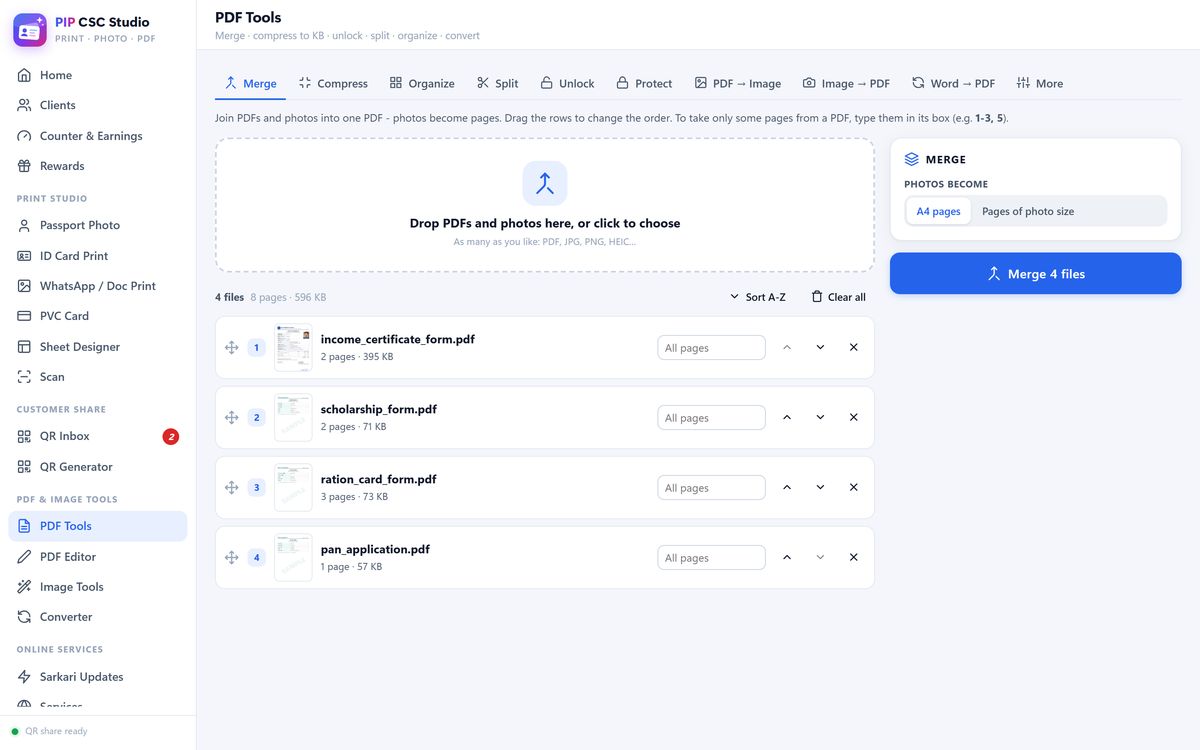The width and height of the screenshot is (1200, 750).
Task: Clear all files from the list
Action: pos(838,297)
